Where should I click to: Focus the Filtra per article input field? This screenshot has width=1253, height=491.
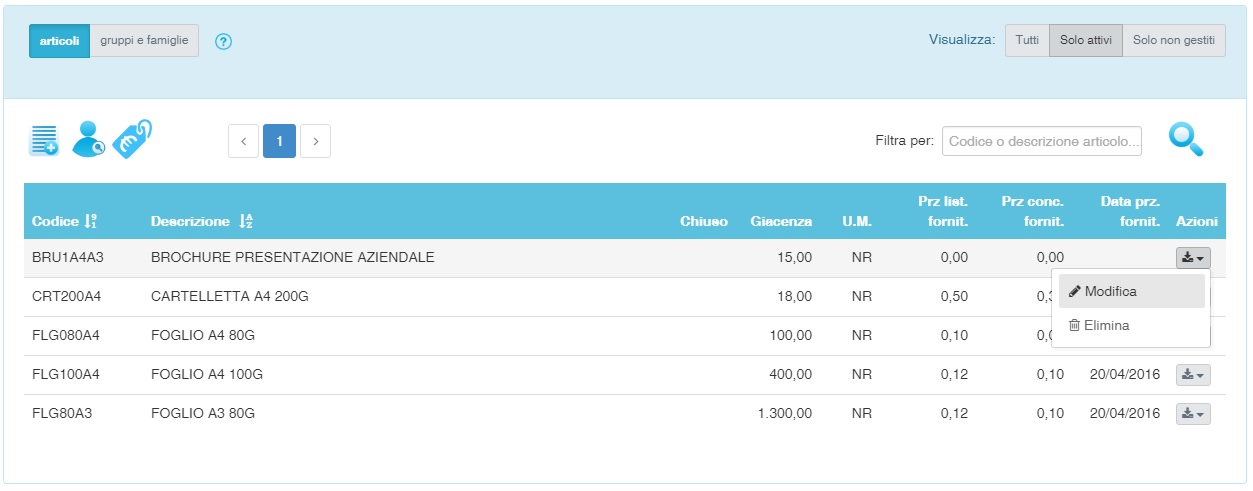click(x=1042, y=142)
